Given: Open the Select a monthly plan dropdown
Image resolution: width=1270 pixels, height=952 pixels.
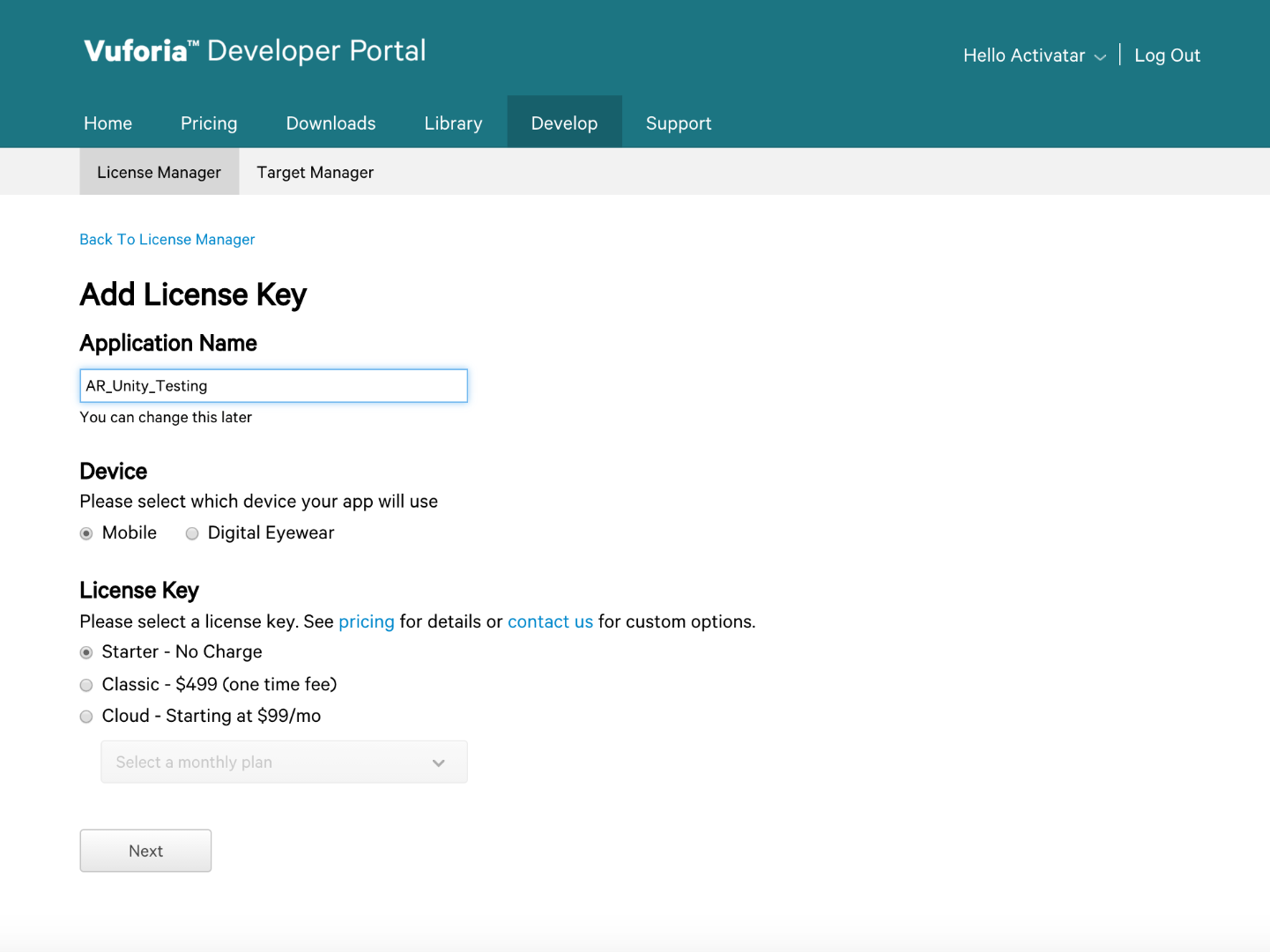Looking at the screenshot, I should [284, 762].
